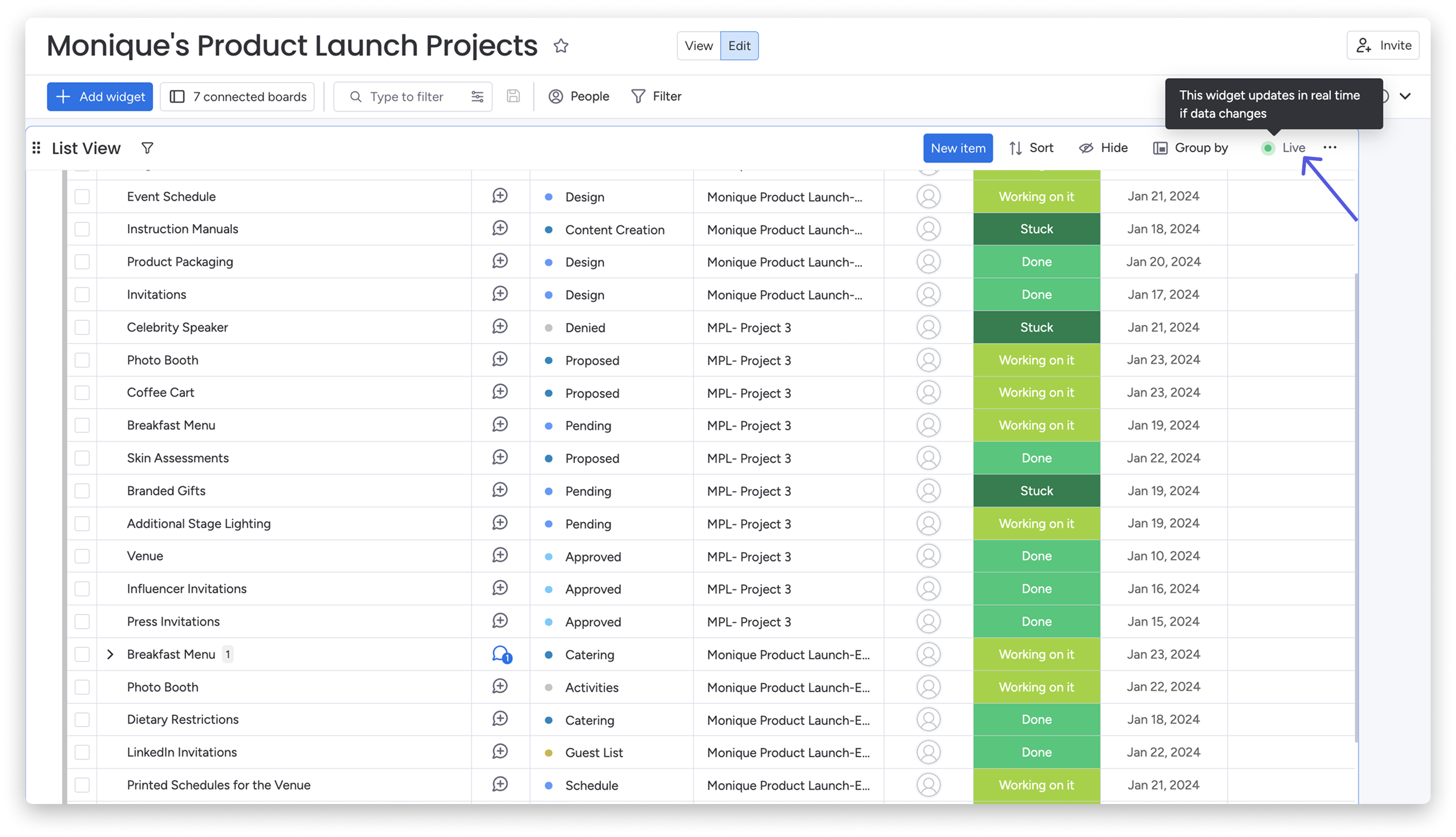The width and height of the screenshot is (1456, 837).
Task: Click the Add widget button
Action: coord(100,96)
